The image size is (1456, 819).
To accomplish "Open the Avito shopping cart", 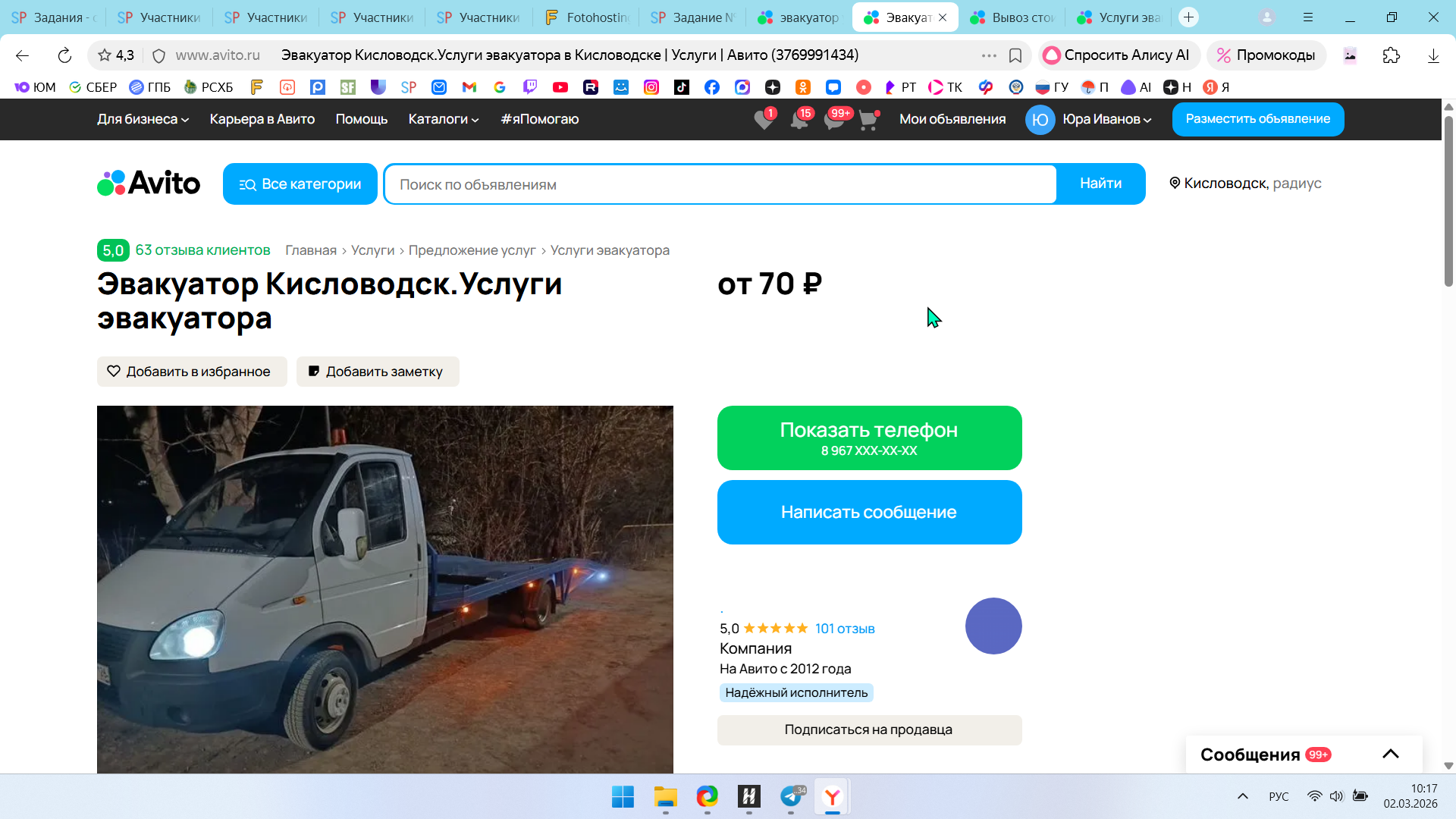I will (868, 120).
